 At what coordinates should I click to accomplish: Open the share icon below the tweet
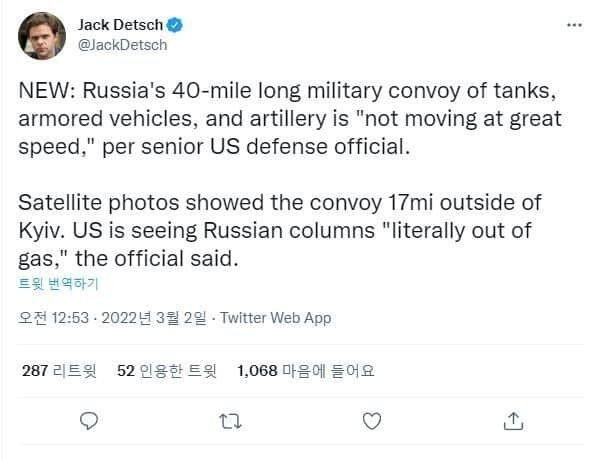point(513,421)
